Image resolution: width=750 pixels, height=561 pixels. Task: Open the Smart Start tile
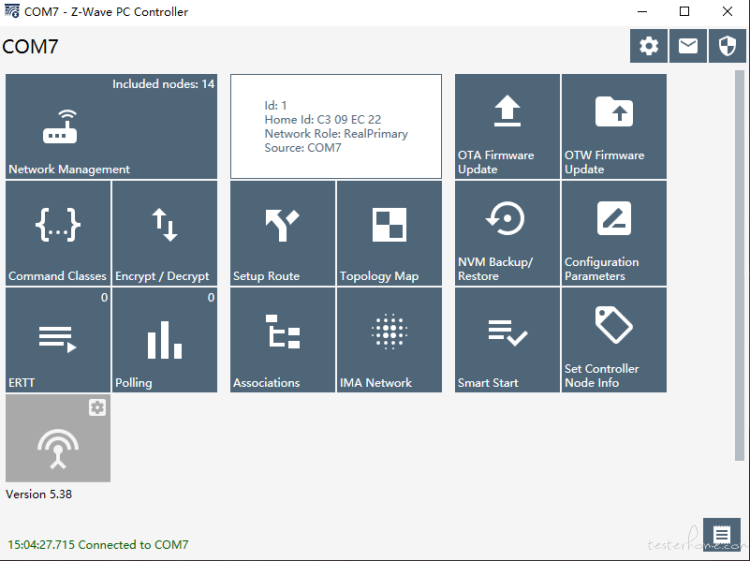coord(507,340)
